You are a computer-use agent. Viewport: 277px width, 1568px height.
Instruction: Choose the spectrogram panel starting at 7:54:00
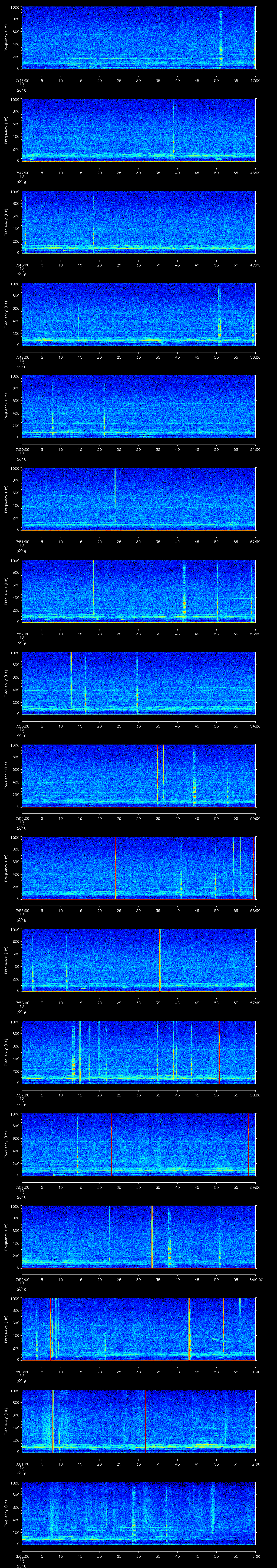(139, 775)
